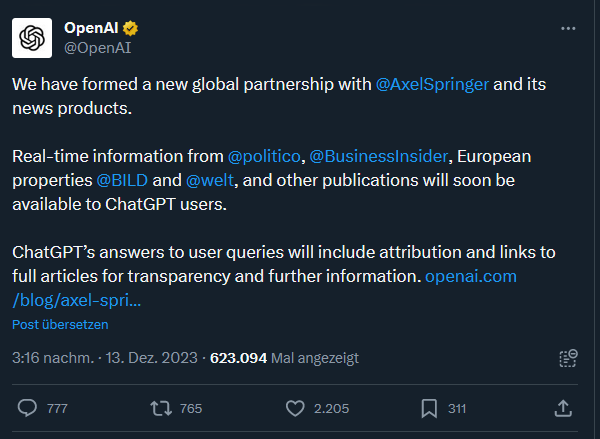Click the OpenAI profile avatar
The width and height of the screenshot is (600, 439).
point(32,37)
